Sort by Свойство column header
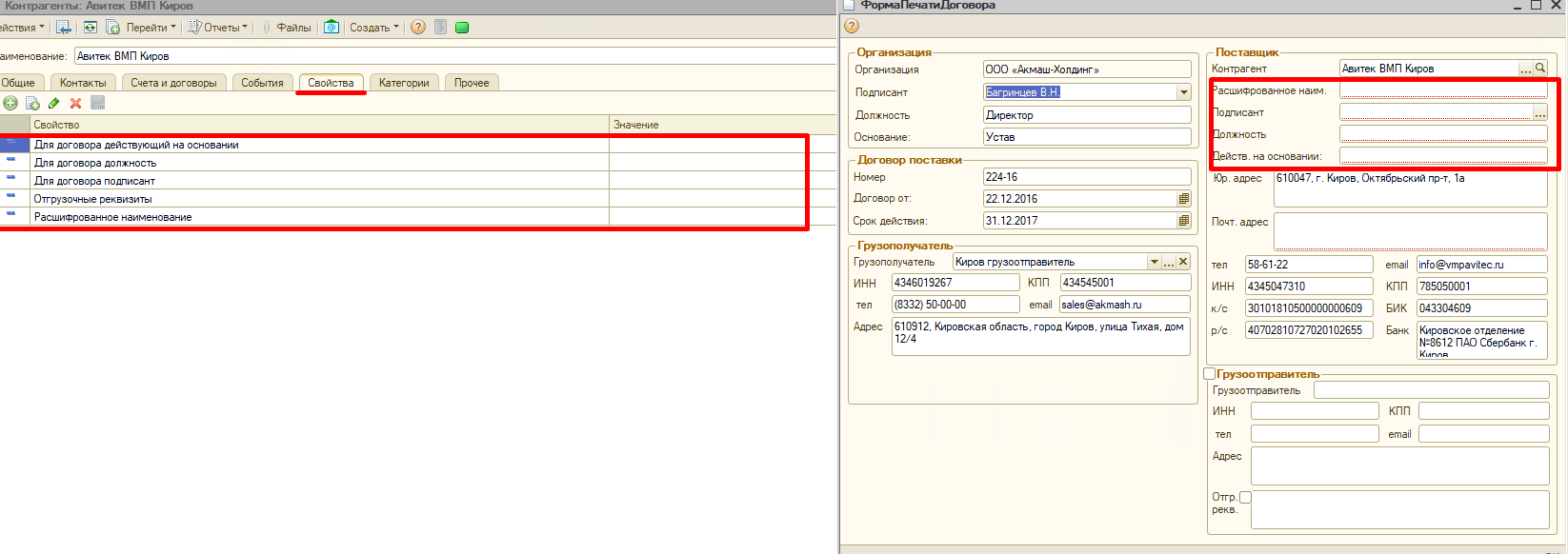1568x554 pixels. point(319,125)
